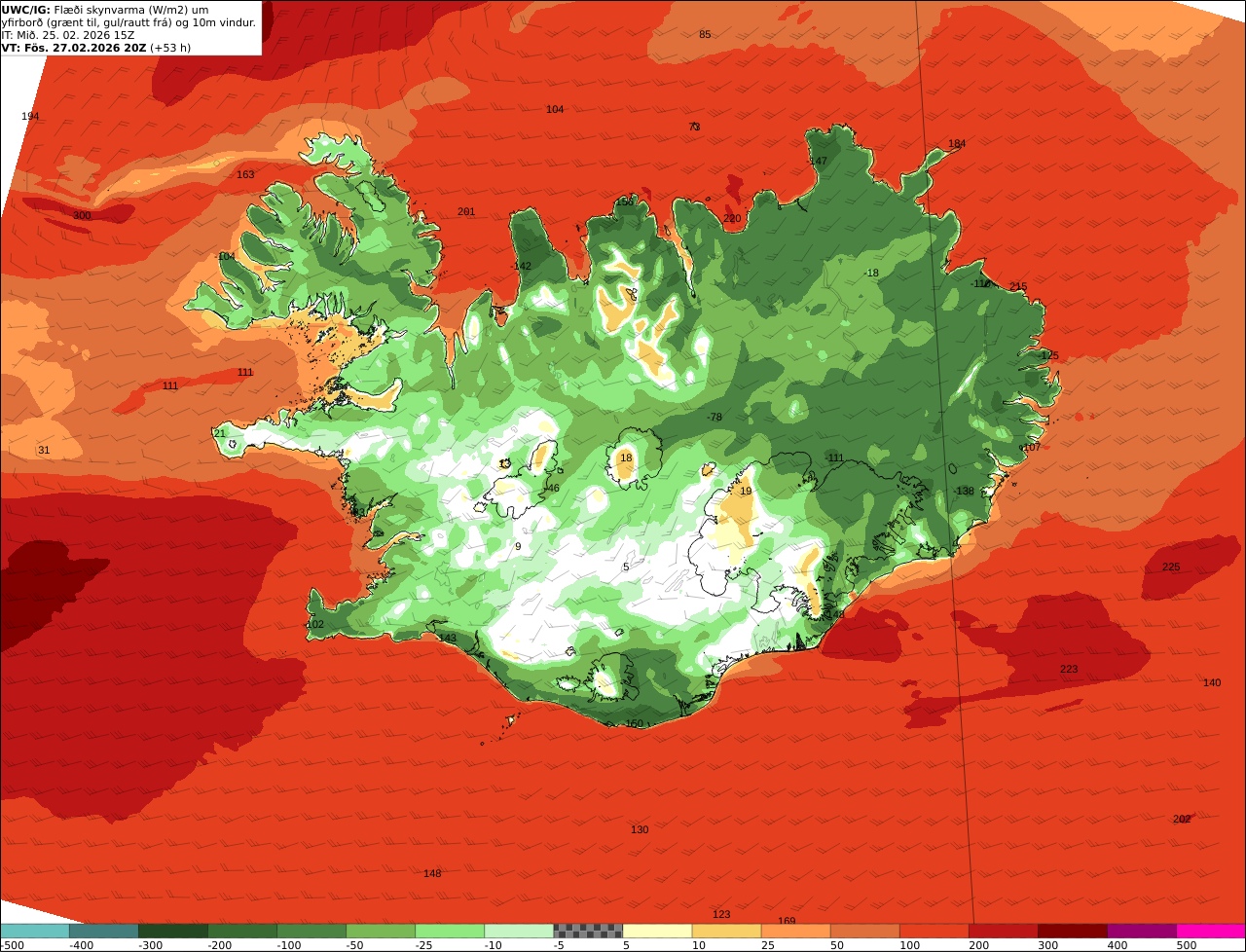The height and width of the screenshot is (952, 1246).
Task: Click the map value -138
Action: (x=963, y=491)
